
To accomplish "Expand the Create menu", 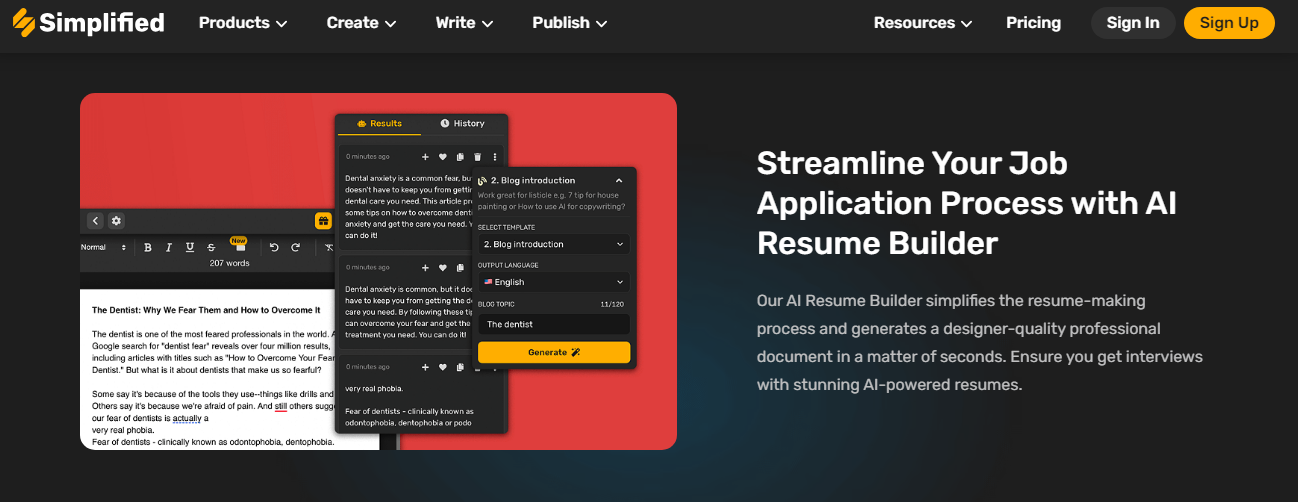I will point(361,23).
